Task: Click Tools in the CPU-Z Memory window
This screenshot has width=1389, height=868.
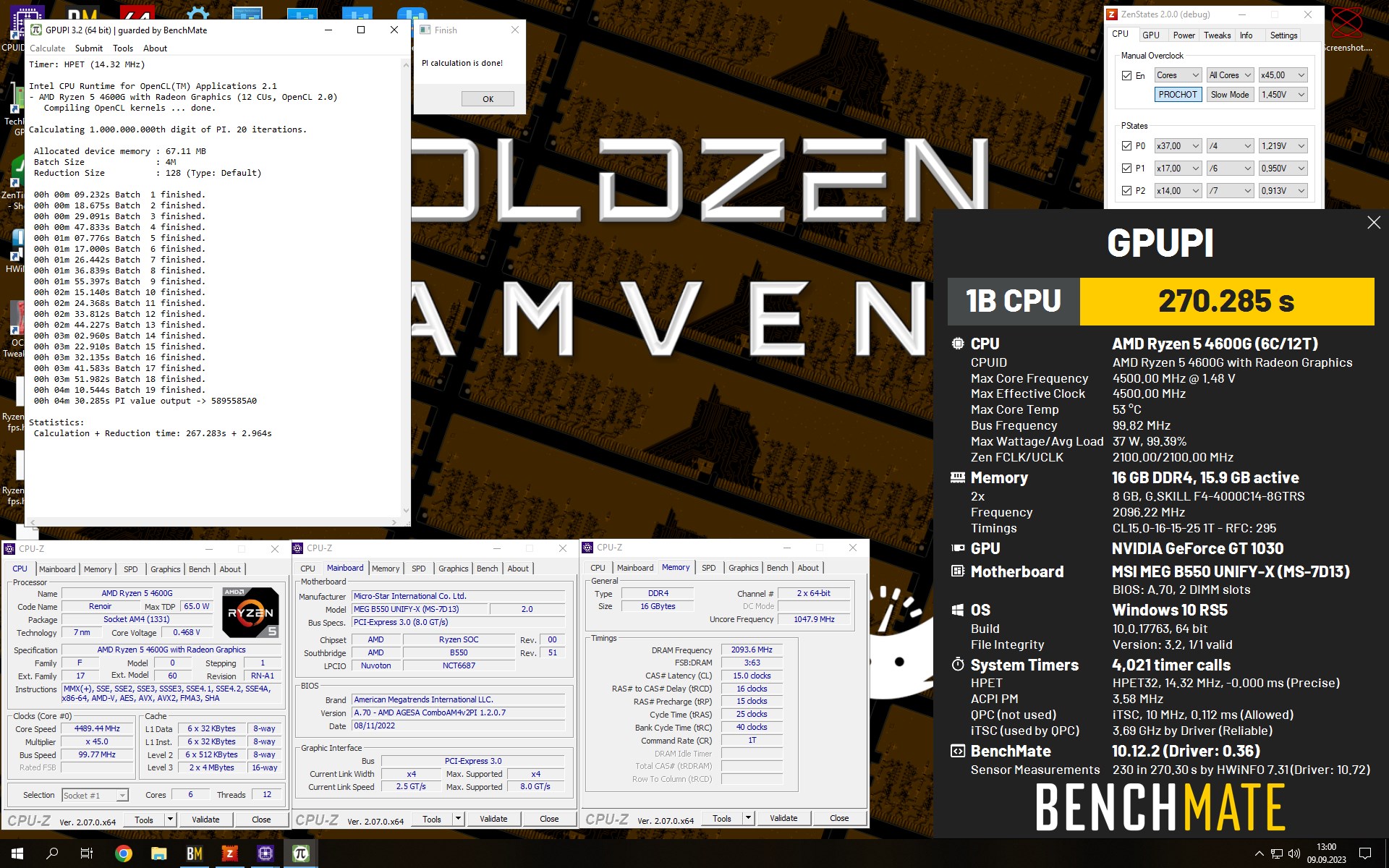Action: 722,818
